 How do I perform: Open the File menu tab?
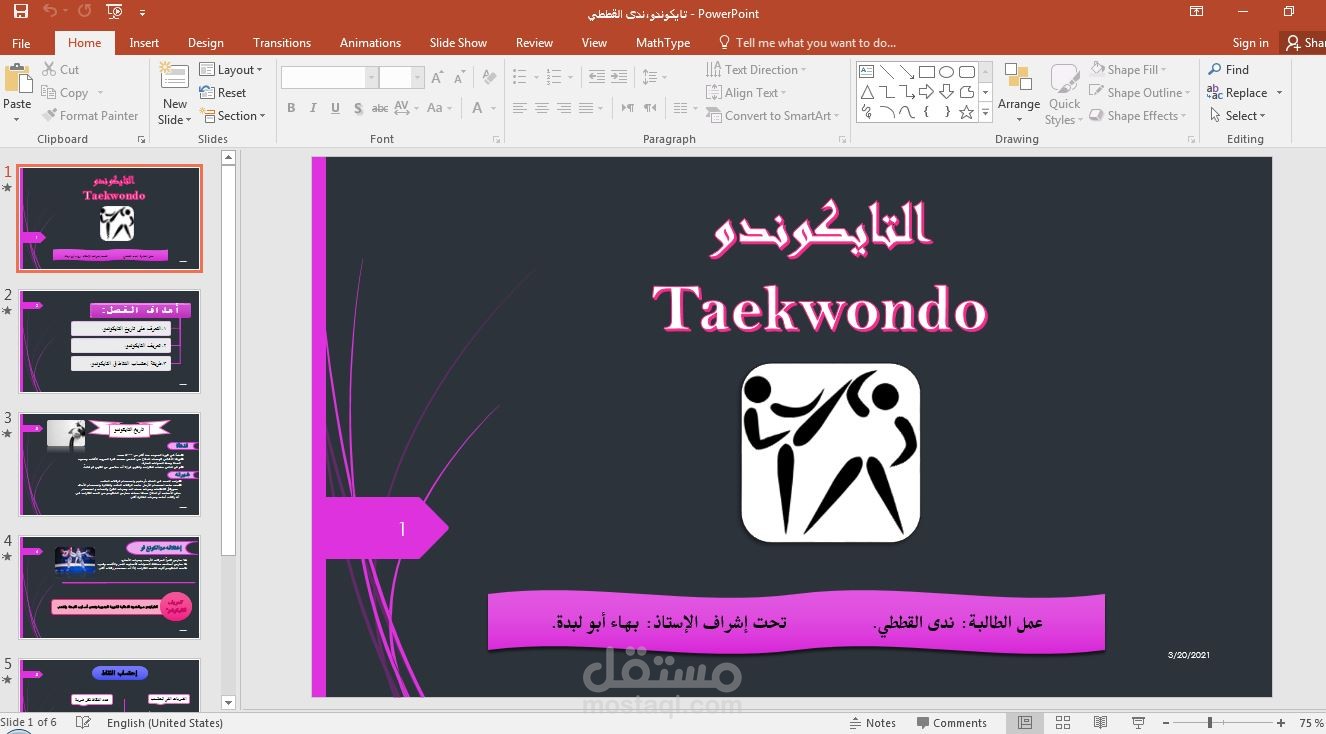tap(21, 43)
